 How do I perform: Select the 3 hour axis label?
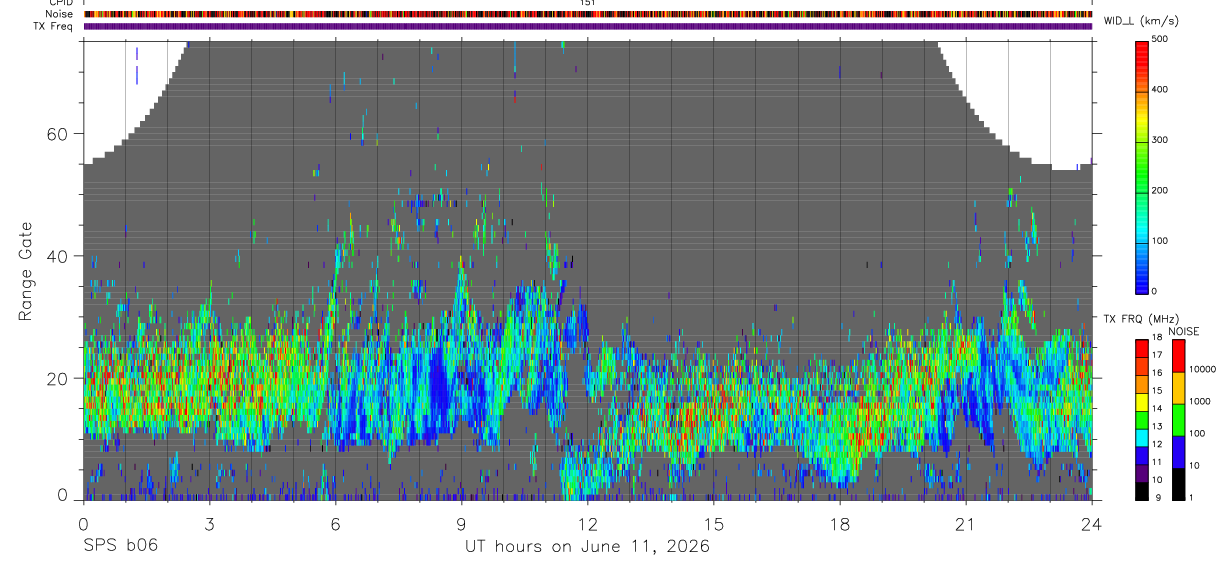(x=209, y=523)
